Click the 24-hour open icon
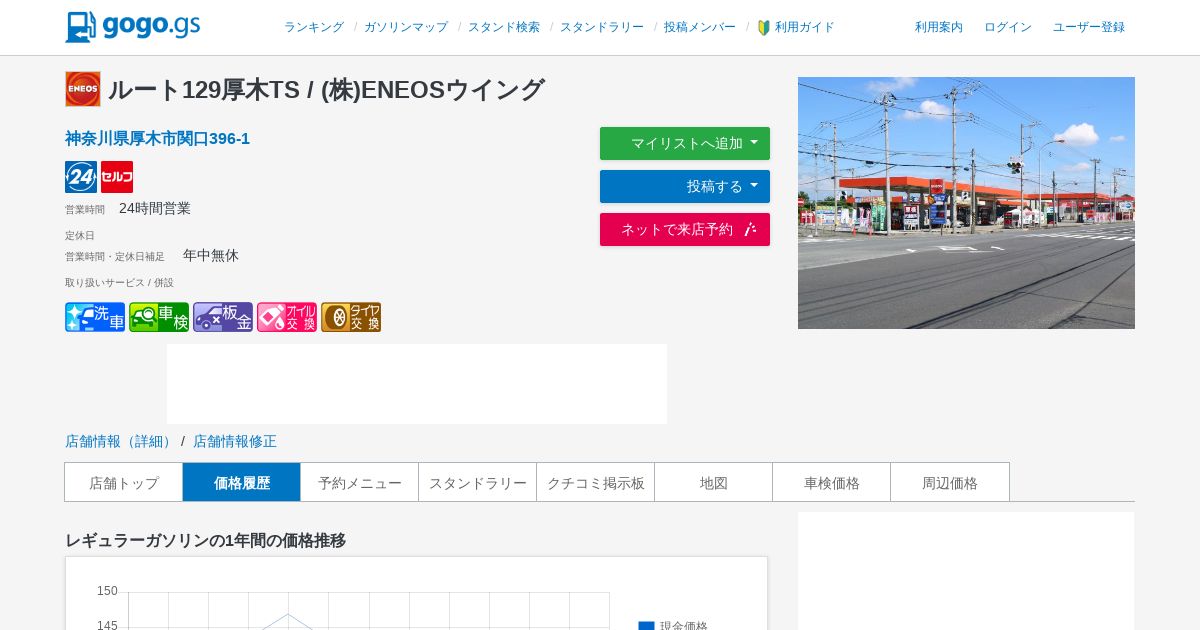 coord(81,177)
